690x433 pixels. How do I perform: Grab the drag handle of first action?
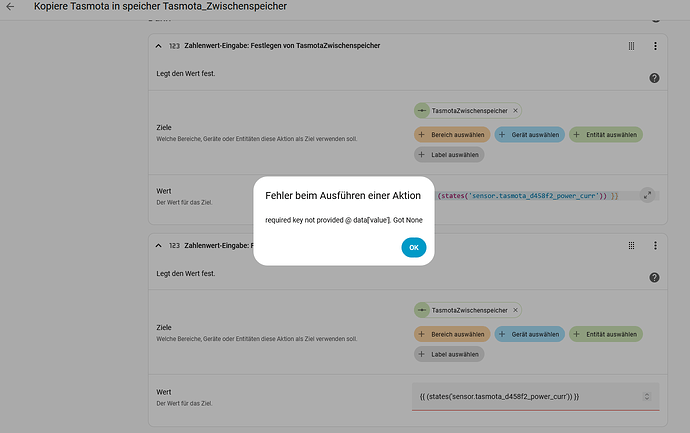631,46
